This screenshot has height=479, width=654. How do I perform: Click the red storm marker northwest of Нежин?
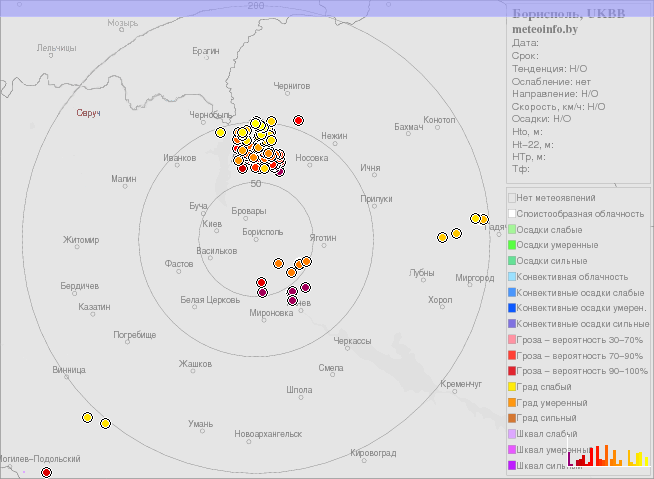pyautogui.click(x=298, y=121)
